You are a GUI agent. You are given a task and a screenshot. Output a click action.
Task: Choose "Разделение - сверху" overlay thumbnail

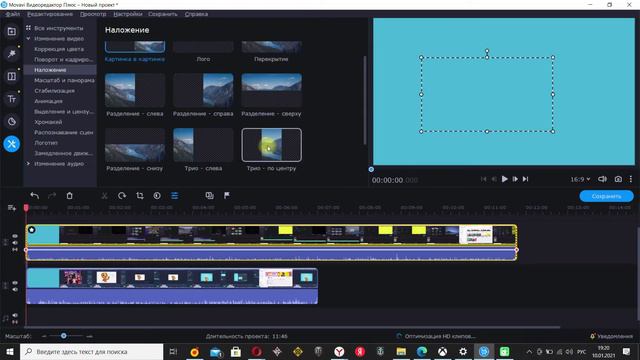[271, 90]
